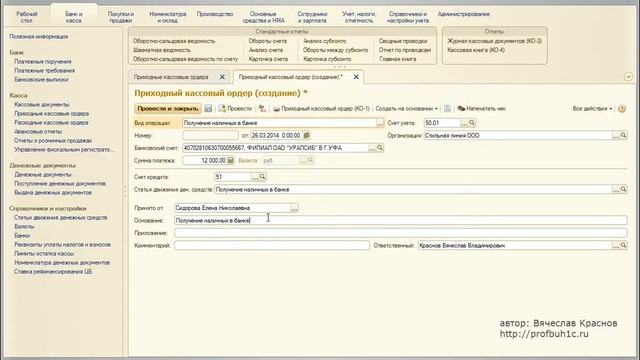
Task: Click into the Комментарий field
Action: [272, 245]
